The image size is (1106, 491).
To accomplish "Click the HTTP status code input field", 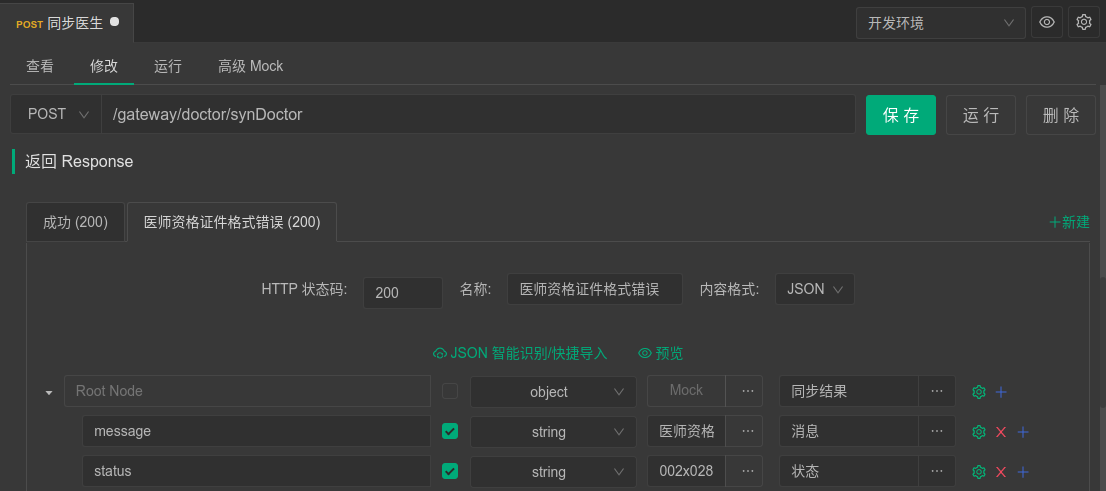I will click(x=402, y=292).
